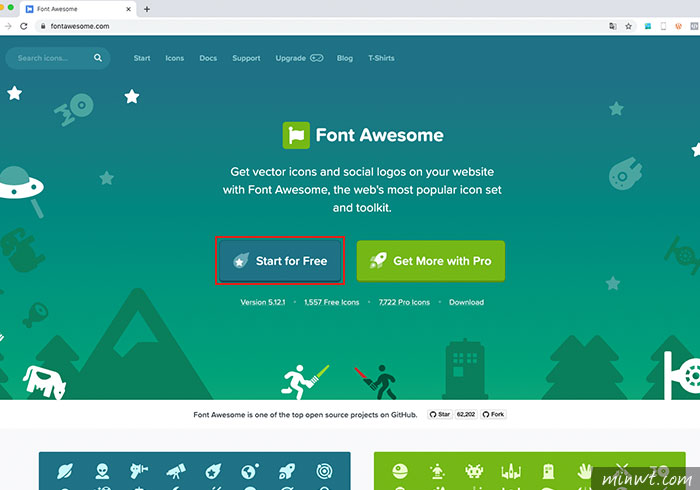Click the fontawesome.com address bar URL

coord(80,26)
